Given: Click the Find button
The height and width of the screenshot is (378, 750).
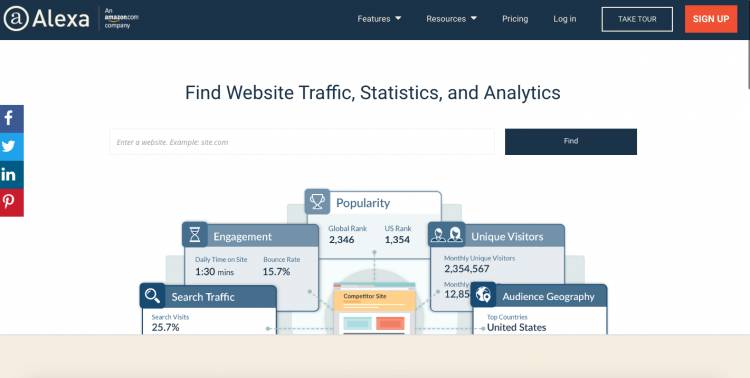Looking at the screenshot, I should [x=571, y=142].
